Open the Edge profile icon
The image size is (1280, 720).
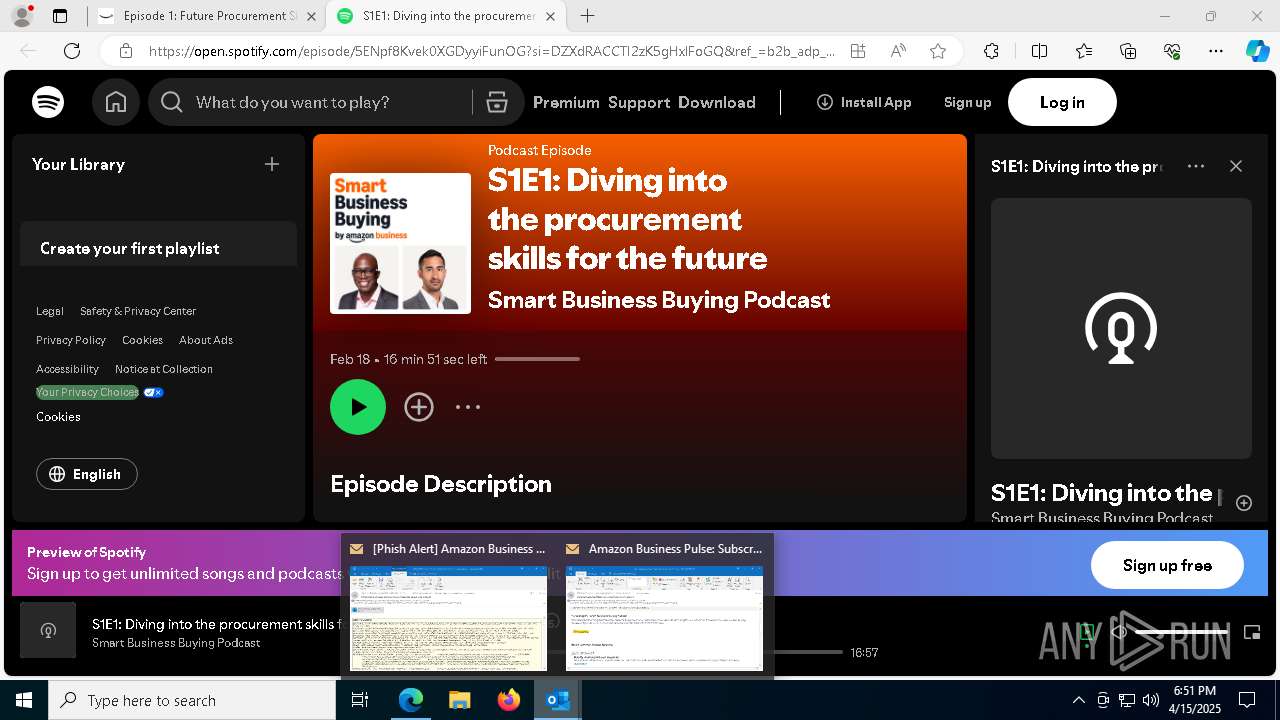pos(21,16)
